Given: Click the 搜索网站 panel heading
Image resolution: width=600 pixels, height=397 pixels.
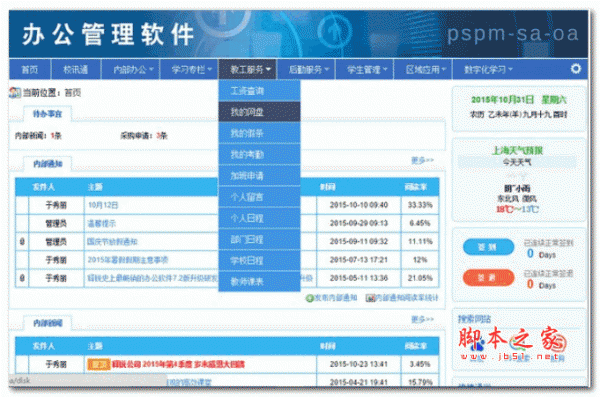Looking at the screenshot, I should coord(474,319).
